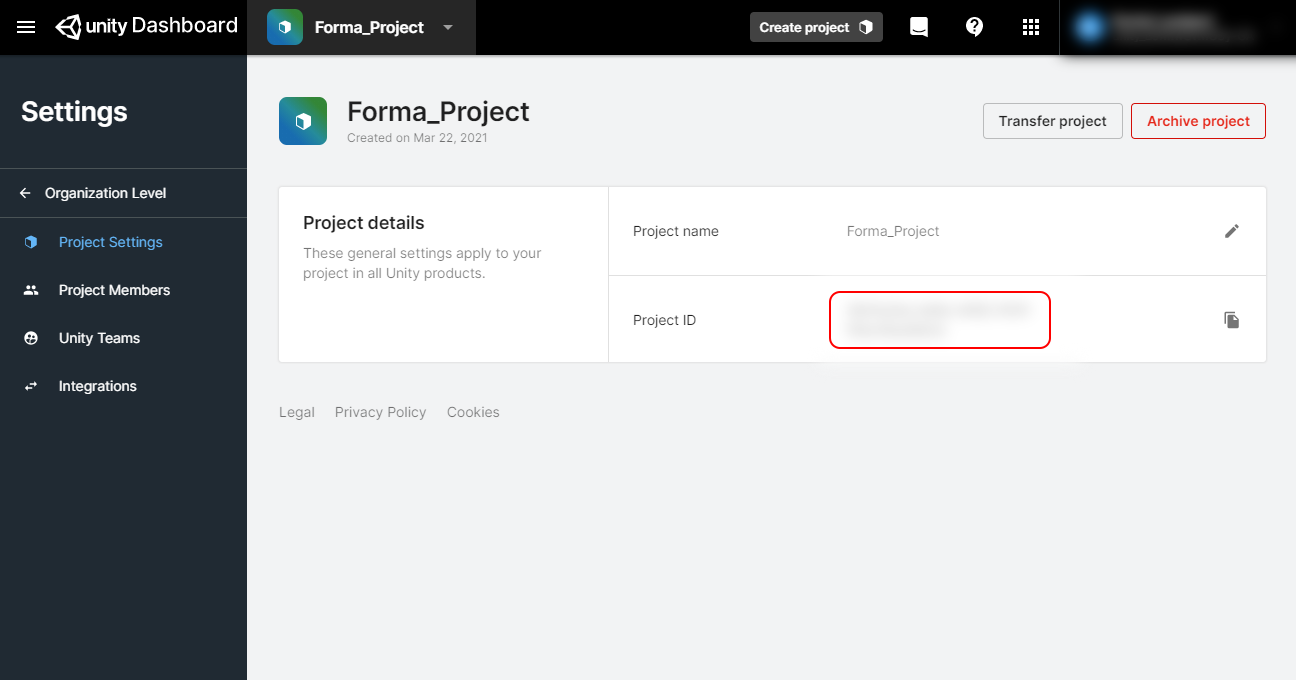The width and height of the screenshot is (1296, 680).
Task: Open the Privacy Policy link
Action: [380, 412]
